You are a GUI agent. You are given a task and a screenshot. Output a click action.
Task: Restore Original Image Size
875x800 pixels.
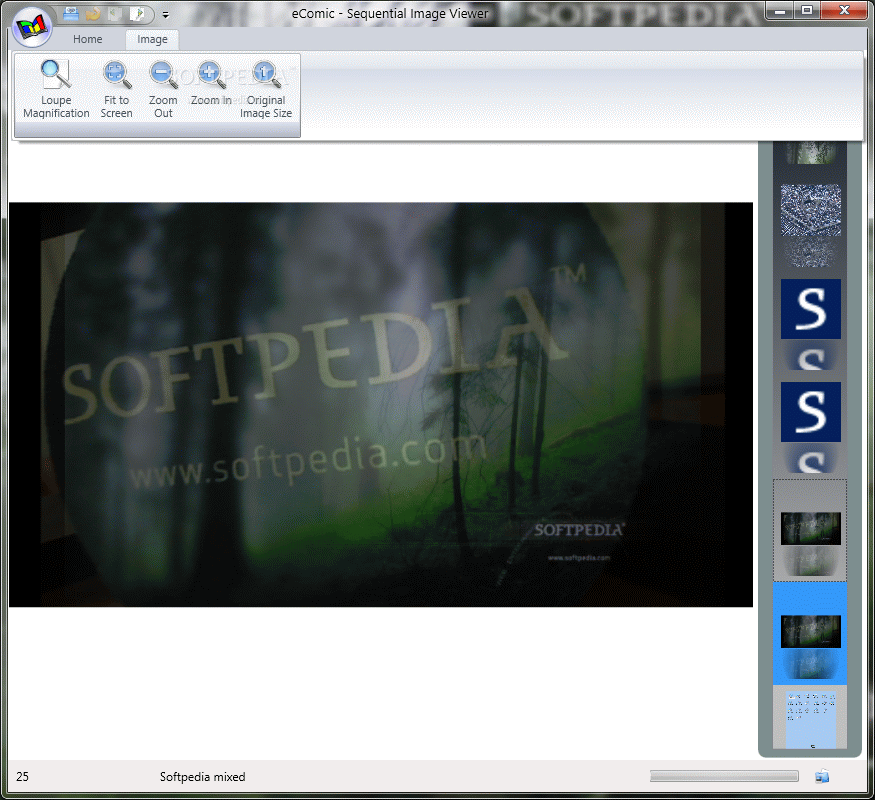(266, 89)
